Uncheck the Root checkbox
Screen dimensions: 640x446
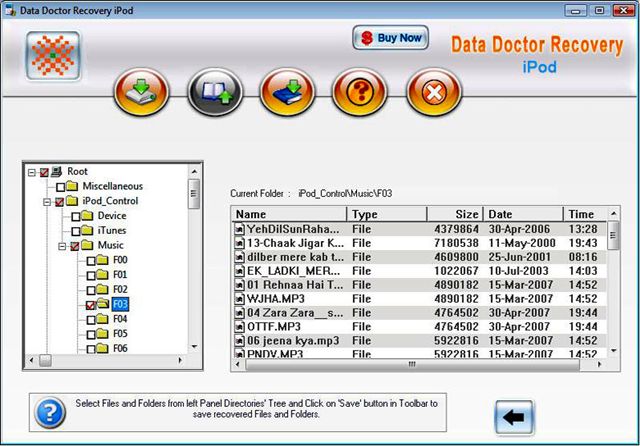click(x=44, y=173)
